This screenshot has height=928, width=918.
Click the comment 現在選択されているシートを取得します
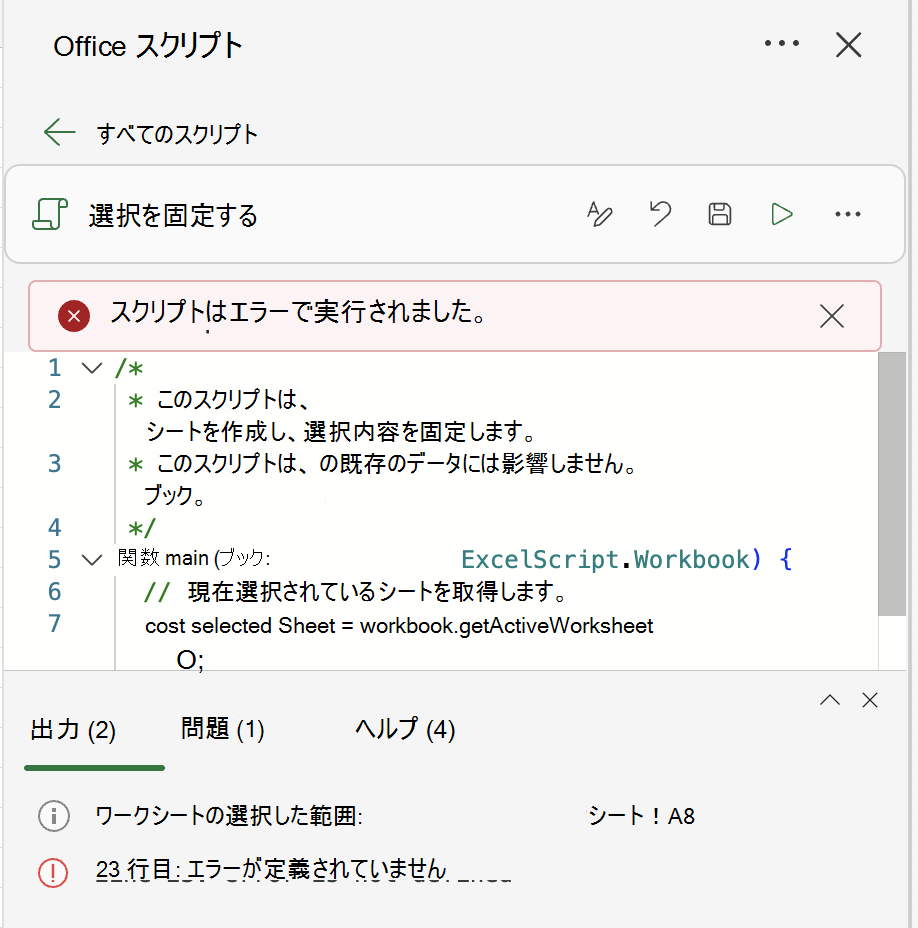[378, 592]
